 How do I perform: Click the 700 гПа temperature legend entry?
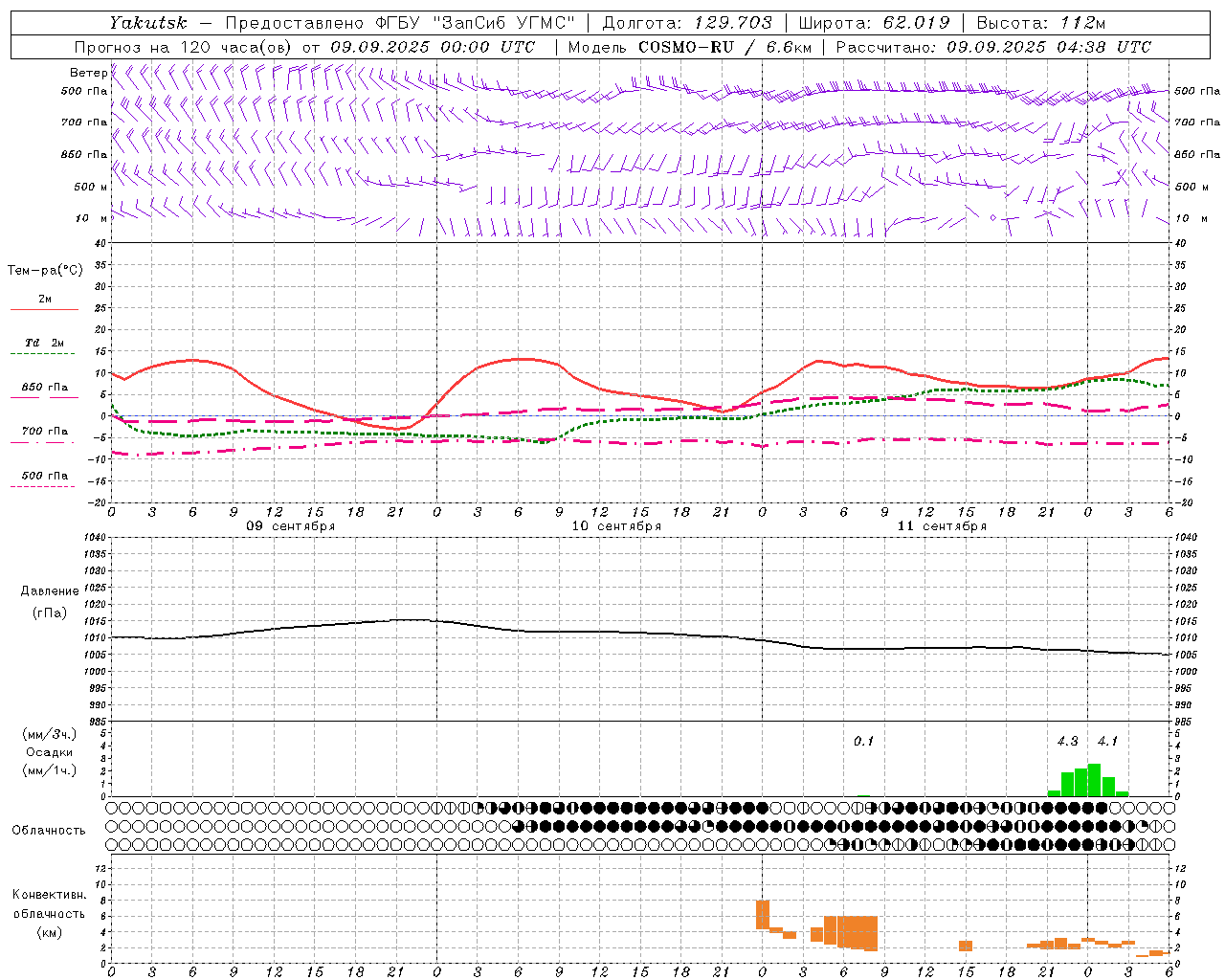click(x=45, y=432)
